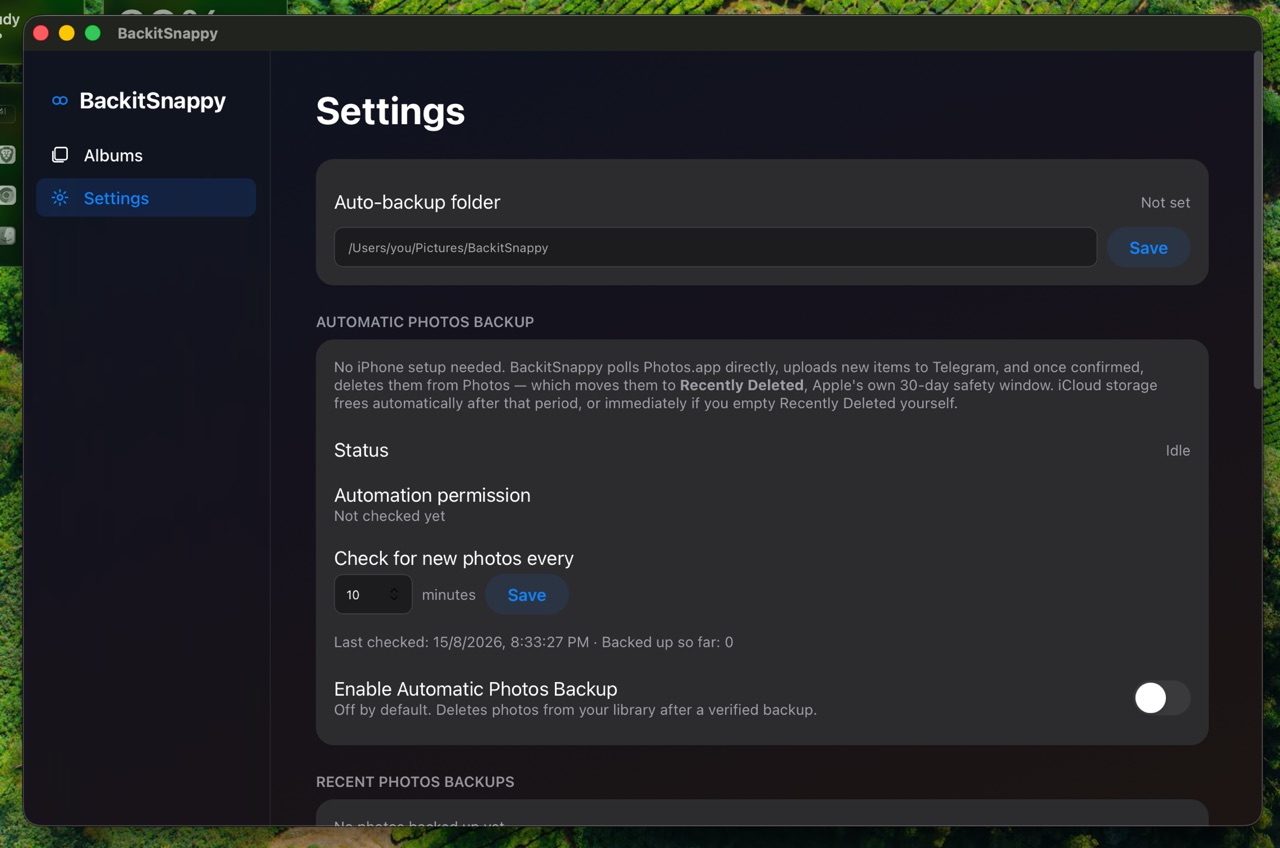
Task: Click the BackitSnappy window title text
Action: pyautogui.click(x=167, y=33)
